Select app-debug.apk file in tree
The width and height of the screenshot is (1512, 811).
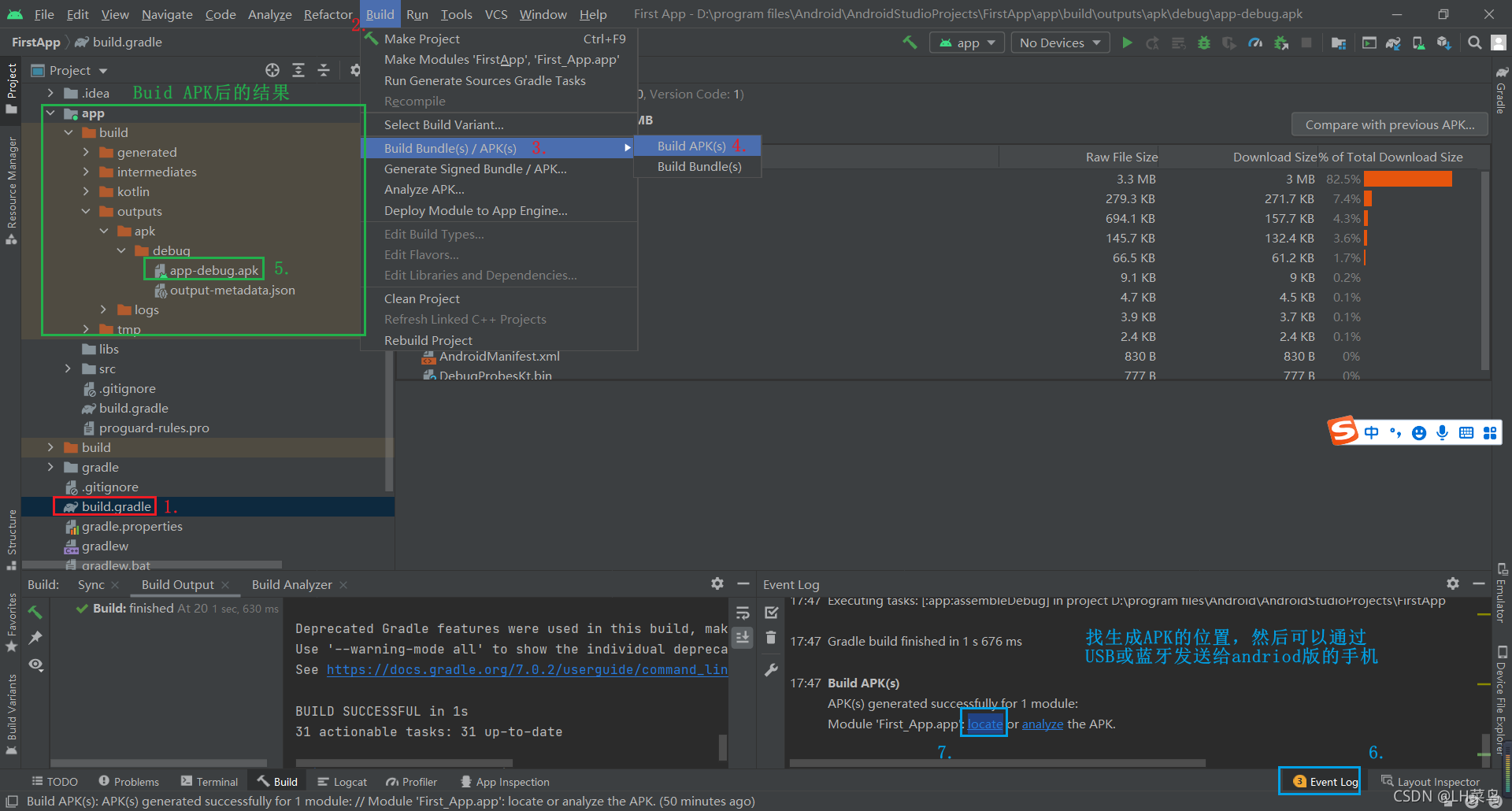[206, 270]
